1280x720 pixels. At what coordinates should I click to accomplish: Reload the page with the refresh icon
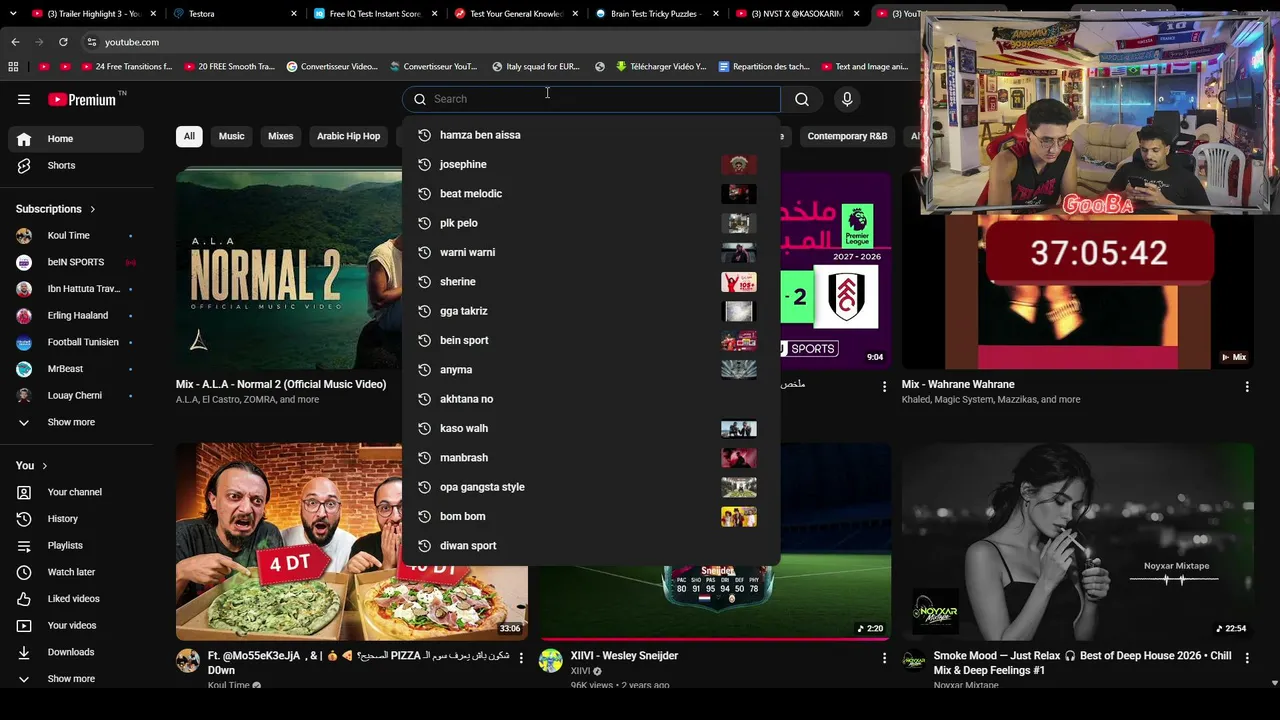coord(63,42)
